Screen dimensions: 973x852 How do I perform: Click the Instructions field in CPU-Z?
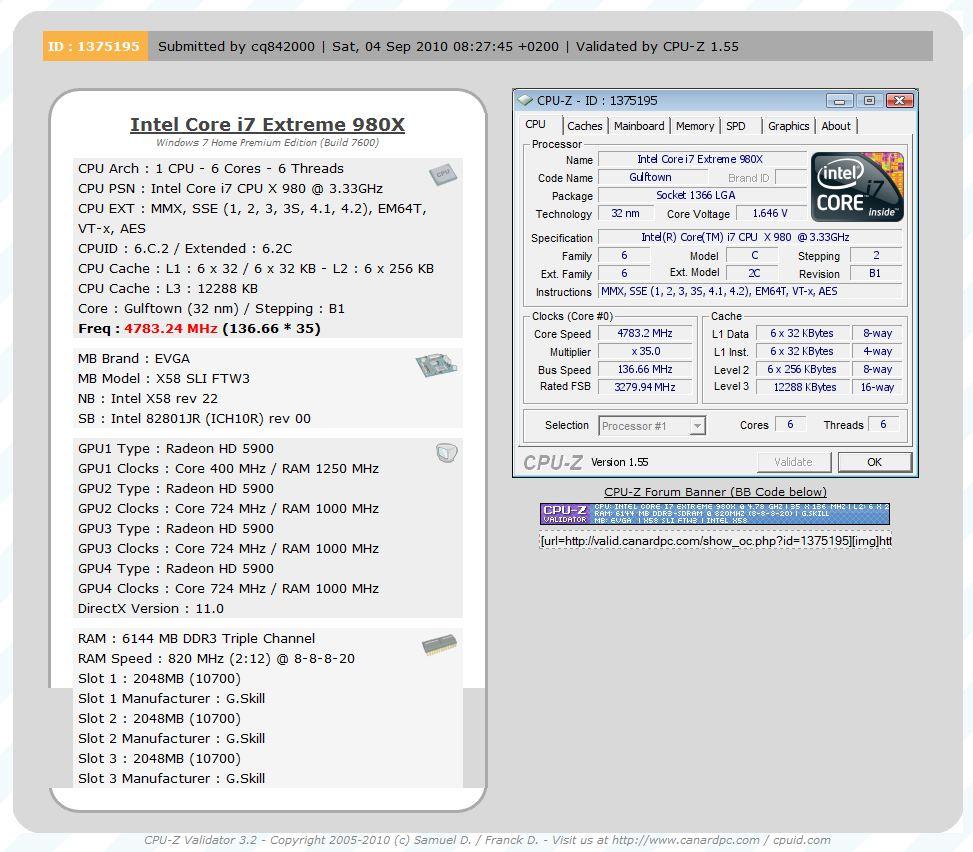(750, 291)
